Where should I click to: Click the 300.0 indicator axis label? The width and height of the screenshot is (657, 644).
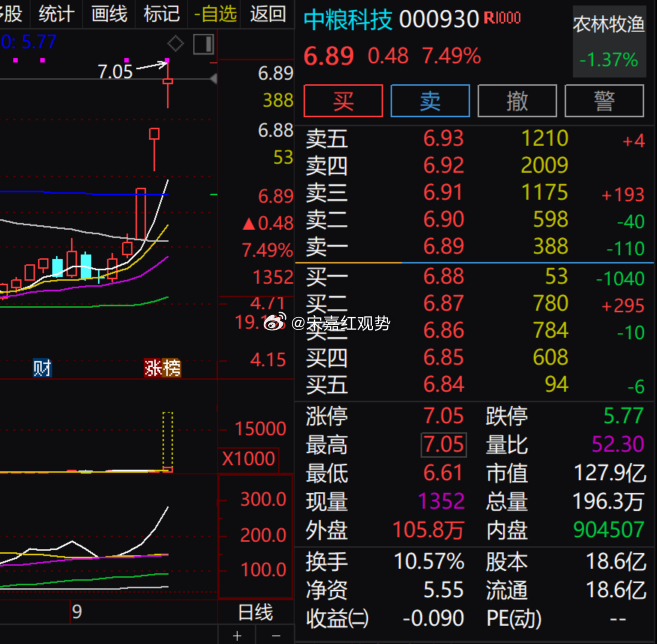263,499
